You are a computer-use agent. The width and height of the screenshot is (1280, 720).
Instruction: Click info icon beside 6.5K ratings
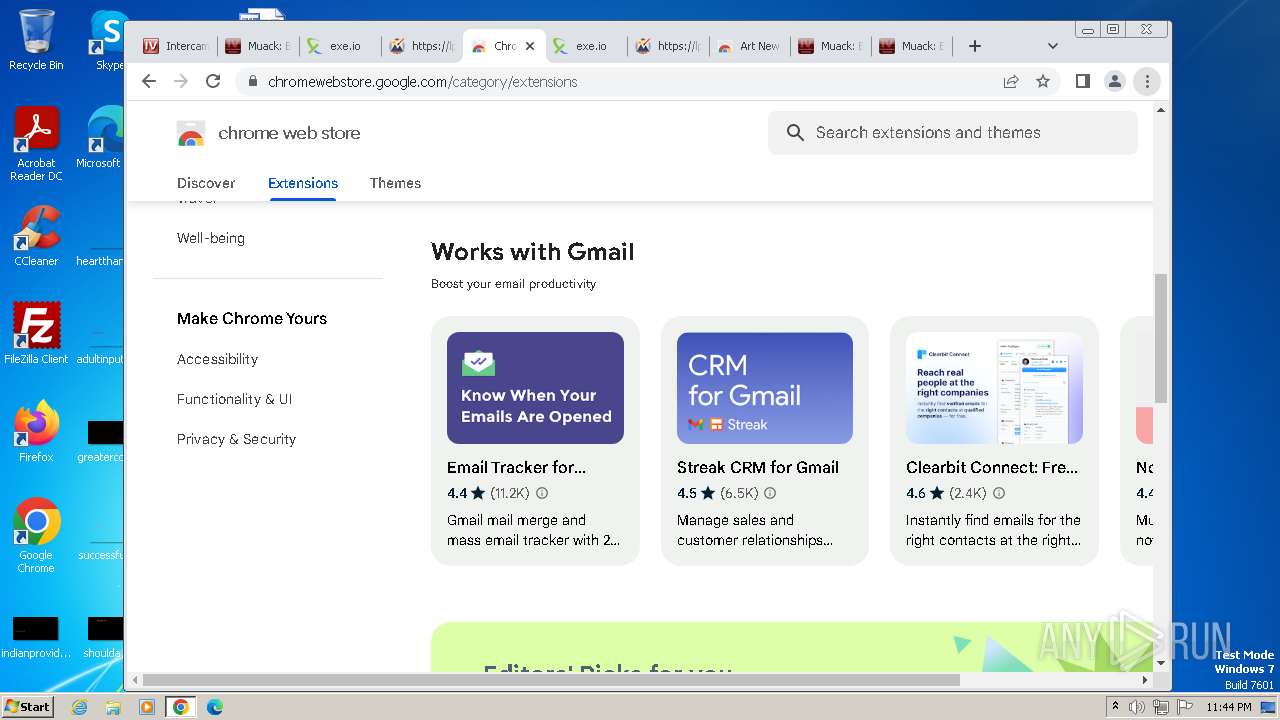click(x=770, y=493)
